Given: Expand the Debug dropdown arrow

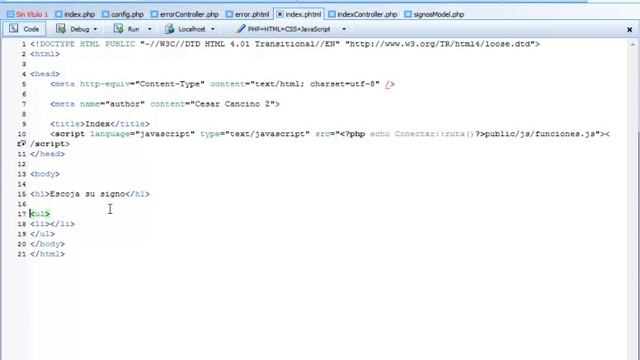Looking at the screenshot, I should pyautogui.click(x=95, y=29).
